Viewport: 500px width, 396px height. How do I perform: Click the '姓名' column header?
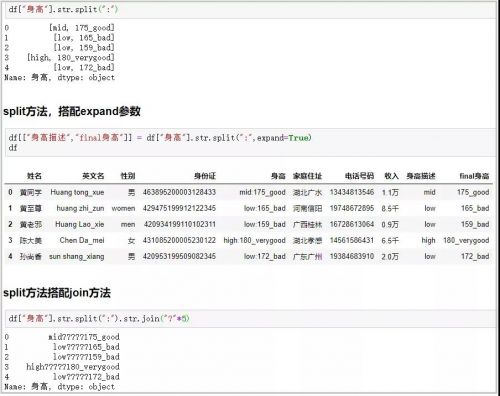point(34,176)
